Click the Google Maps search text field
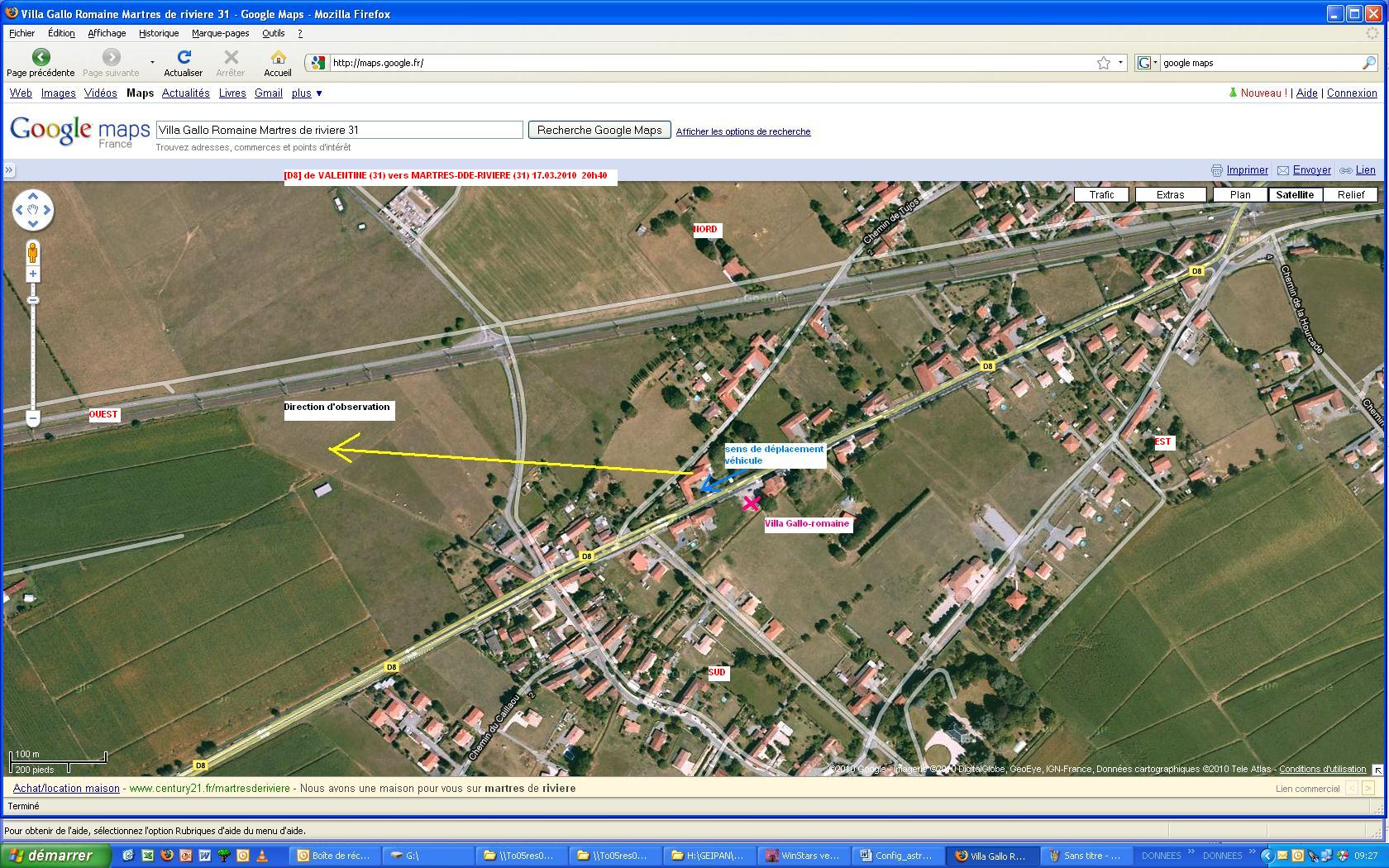The height and width of the screenshot is (868, 1389). tap(339, 130)
